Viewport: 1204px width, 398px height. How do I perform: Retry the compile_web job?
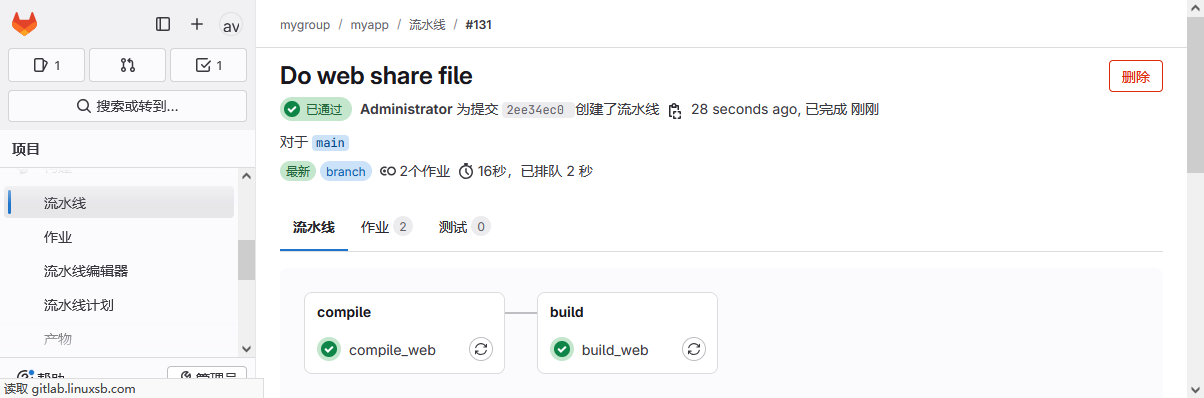(481, 349)
